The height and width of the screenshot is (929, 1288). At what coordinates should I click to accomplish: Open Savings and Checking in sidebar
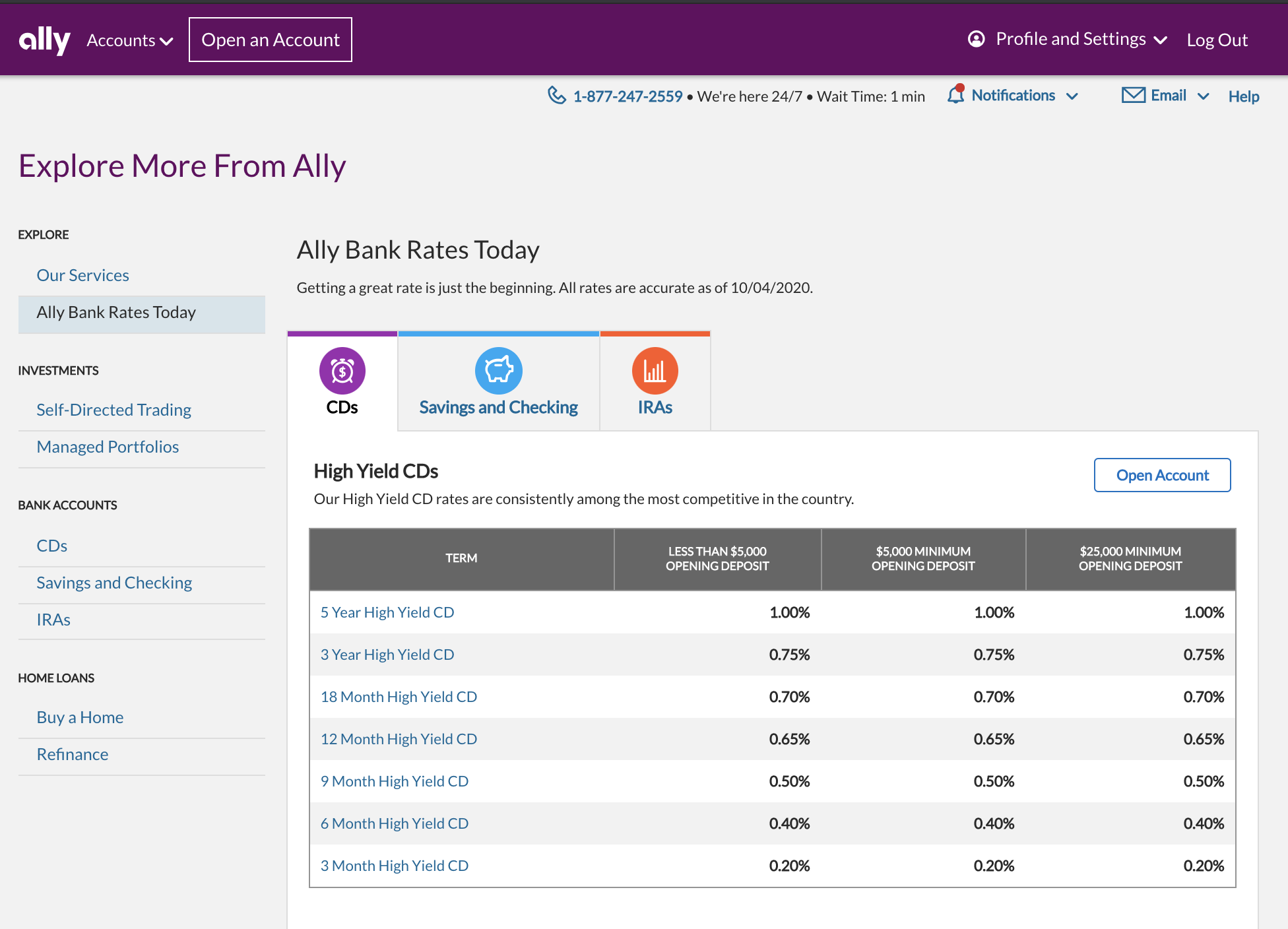pos(114,583)
